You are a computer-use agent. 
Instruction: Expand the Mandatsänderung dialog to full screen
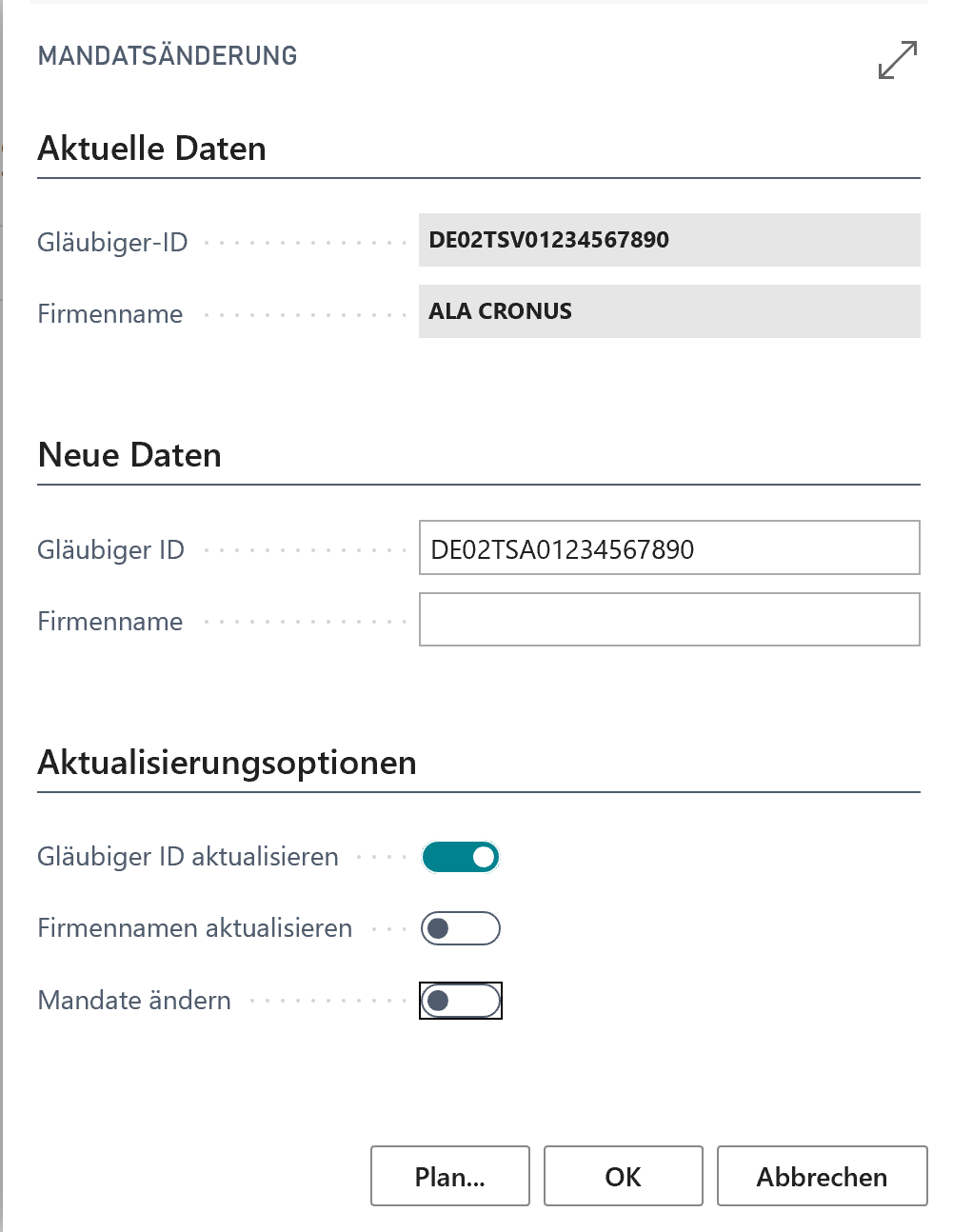[x=897, y=59]
